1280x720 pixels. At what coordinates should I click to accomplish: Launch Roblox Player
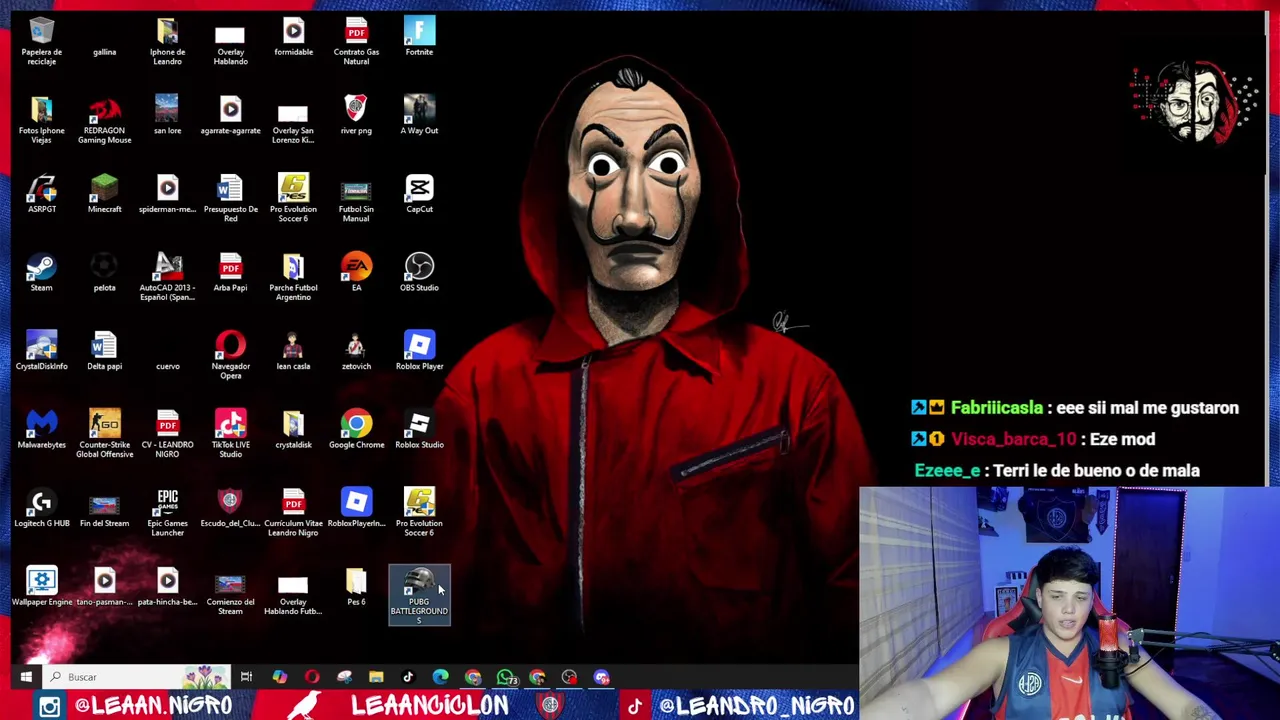pyautogui.click(x=419, y=352)
